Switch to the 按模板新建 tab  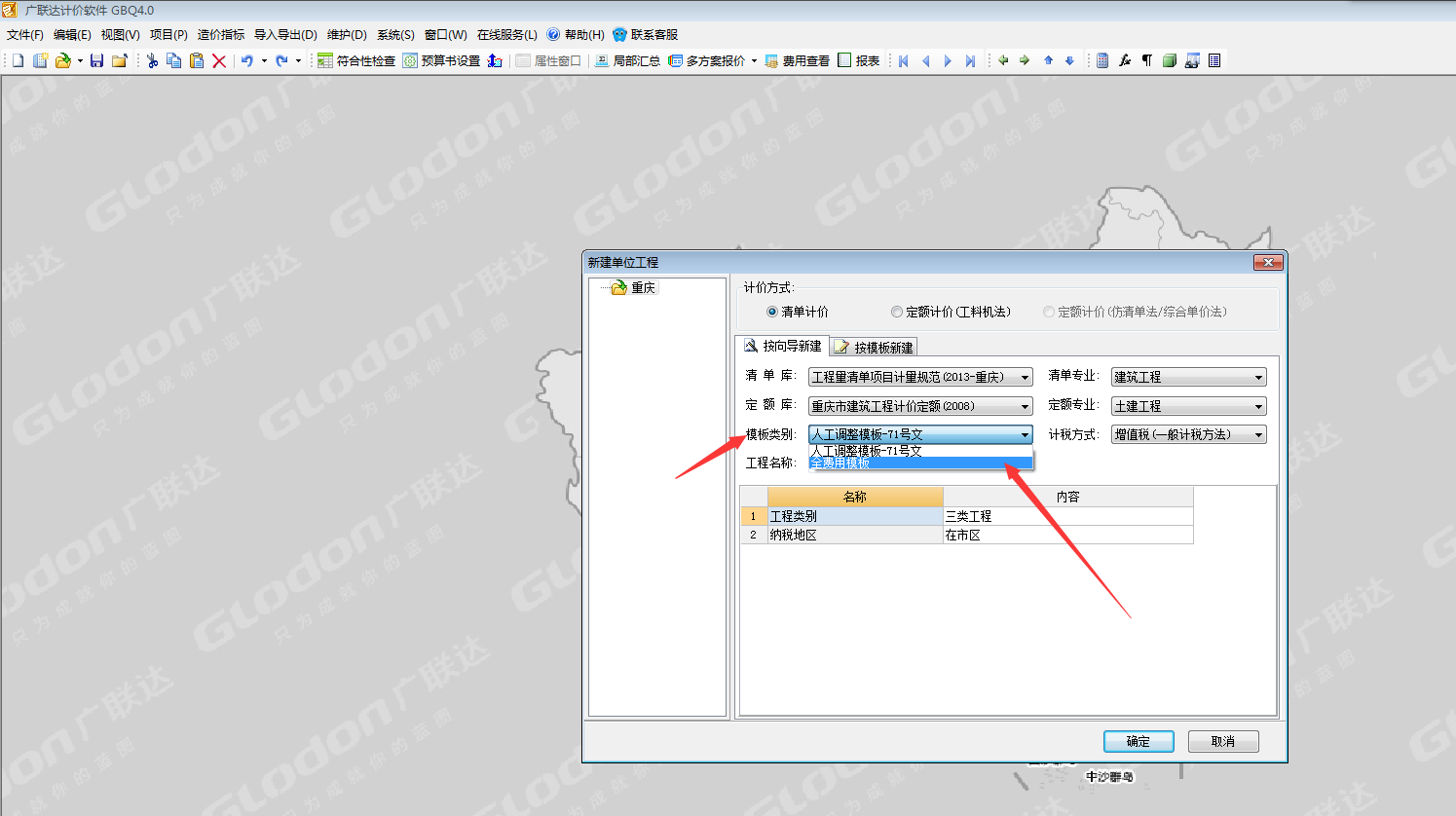pyautogui.click(x=874, y=347)
